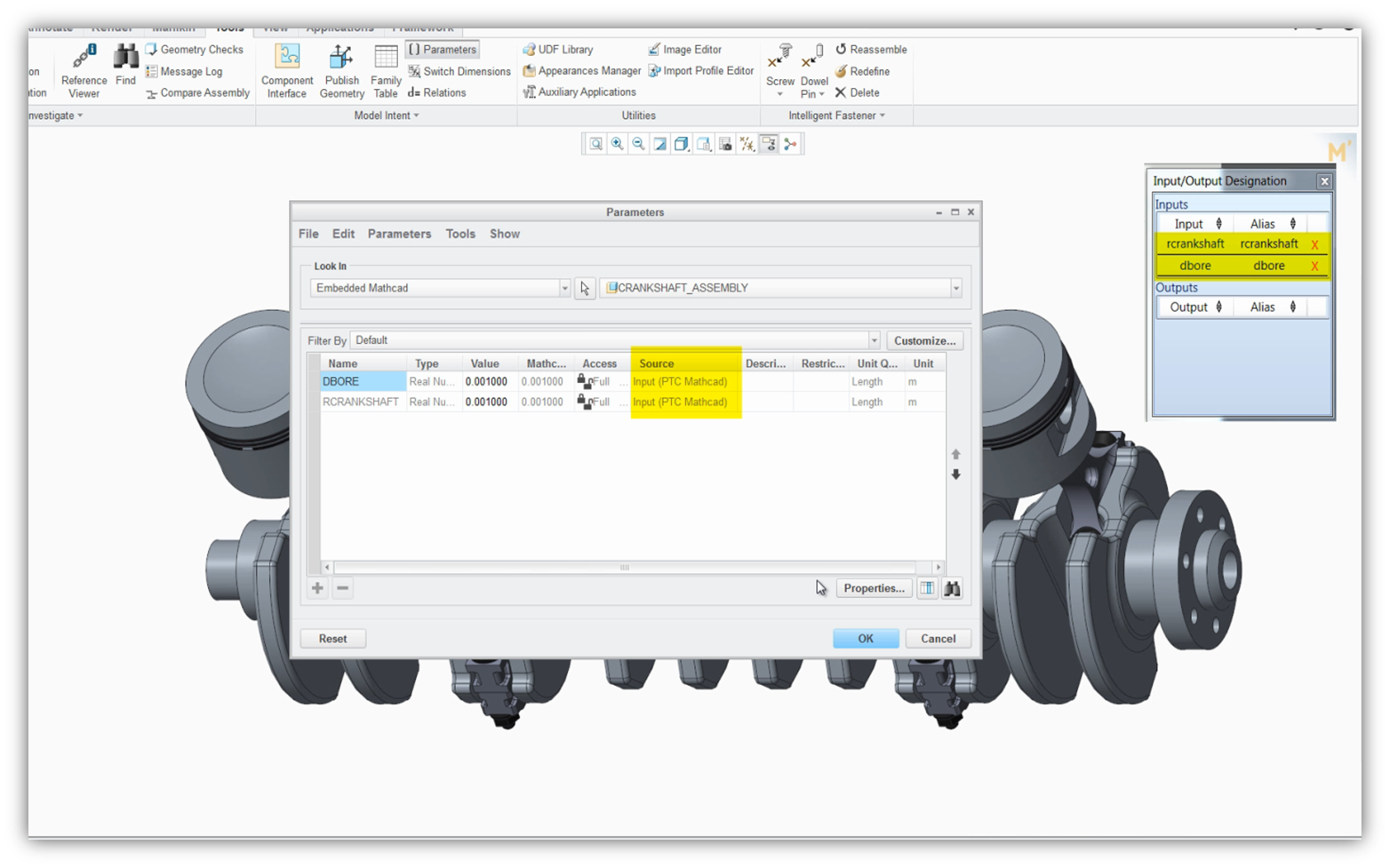This screenshot has height=868, width=1390.
Task: Click the Refit view icon
Action: (x=595, y=144)
